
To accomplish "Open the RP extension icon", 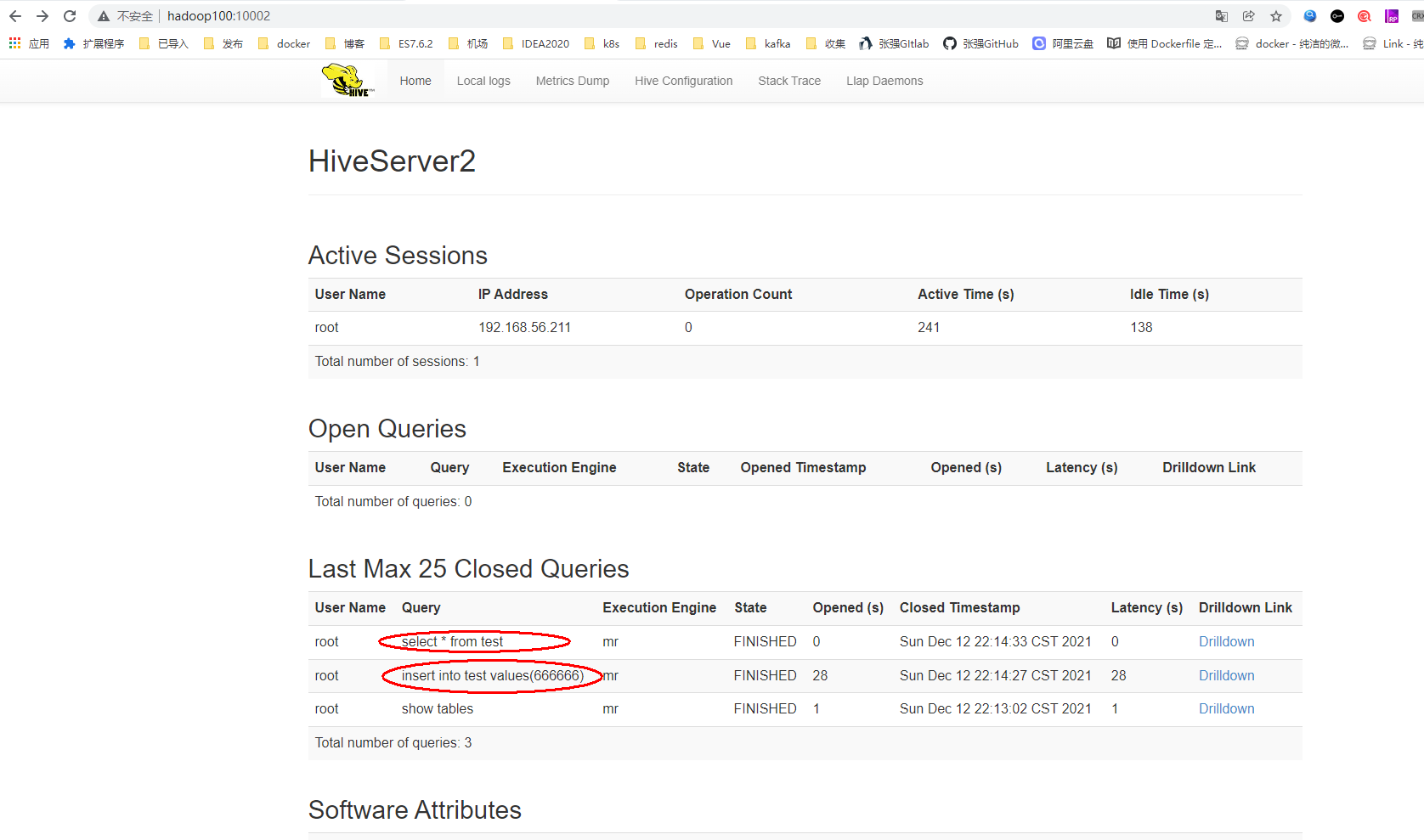I will (x=1391, y=15).
